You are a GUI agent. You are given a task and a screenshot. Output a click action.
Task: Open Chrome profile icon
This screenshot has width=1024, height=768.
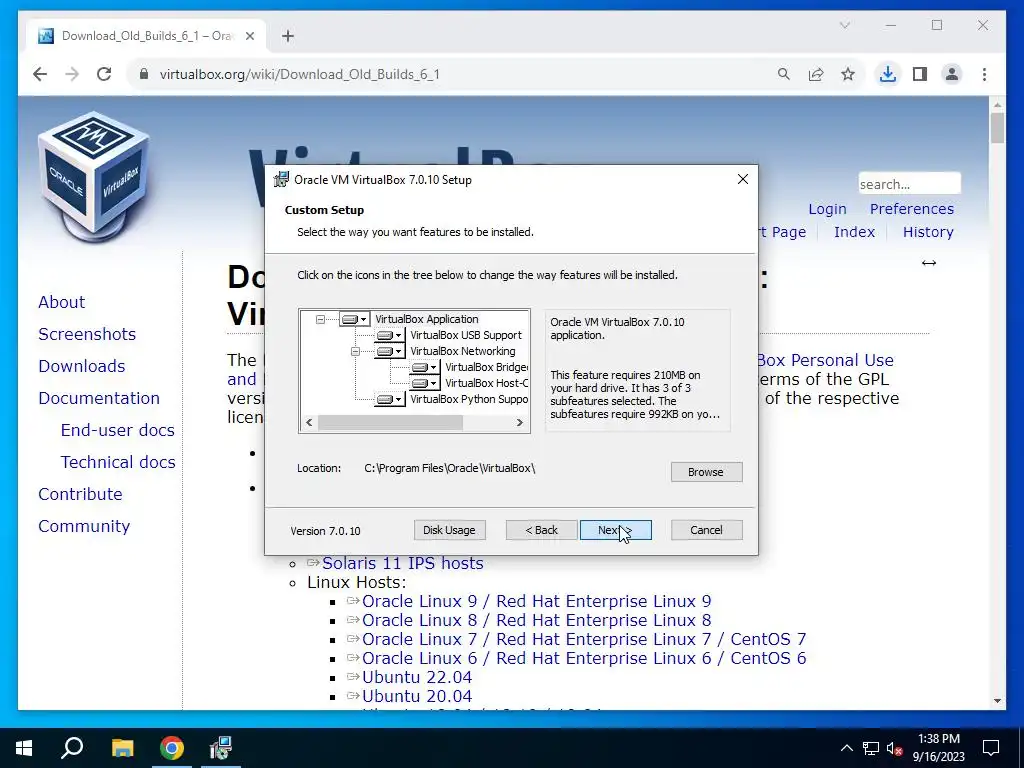[952, 74]
